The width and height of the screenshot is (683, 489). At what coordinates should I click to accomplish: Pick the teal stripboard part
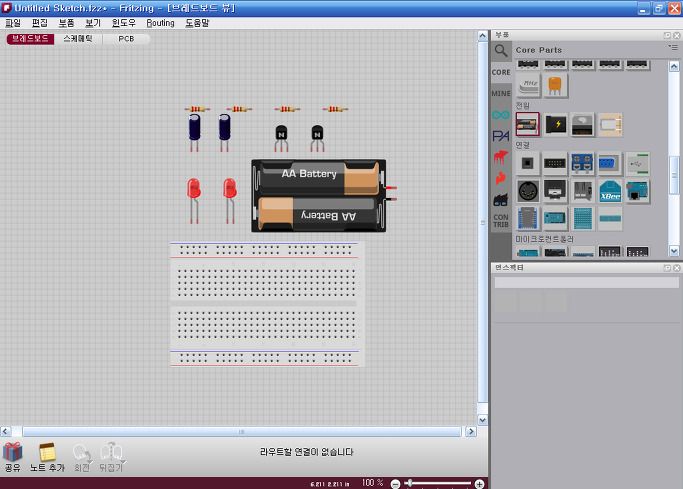pos(610,219)
